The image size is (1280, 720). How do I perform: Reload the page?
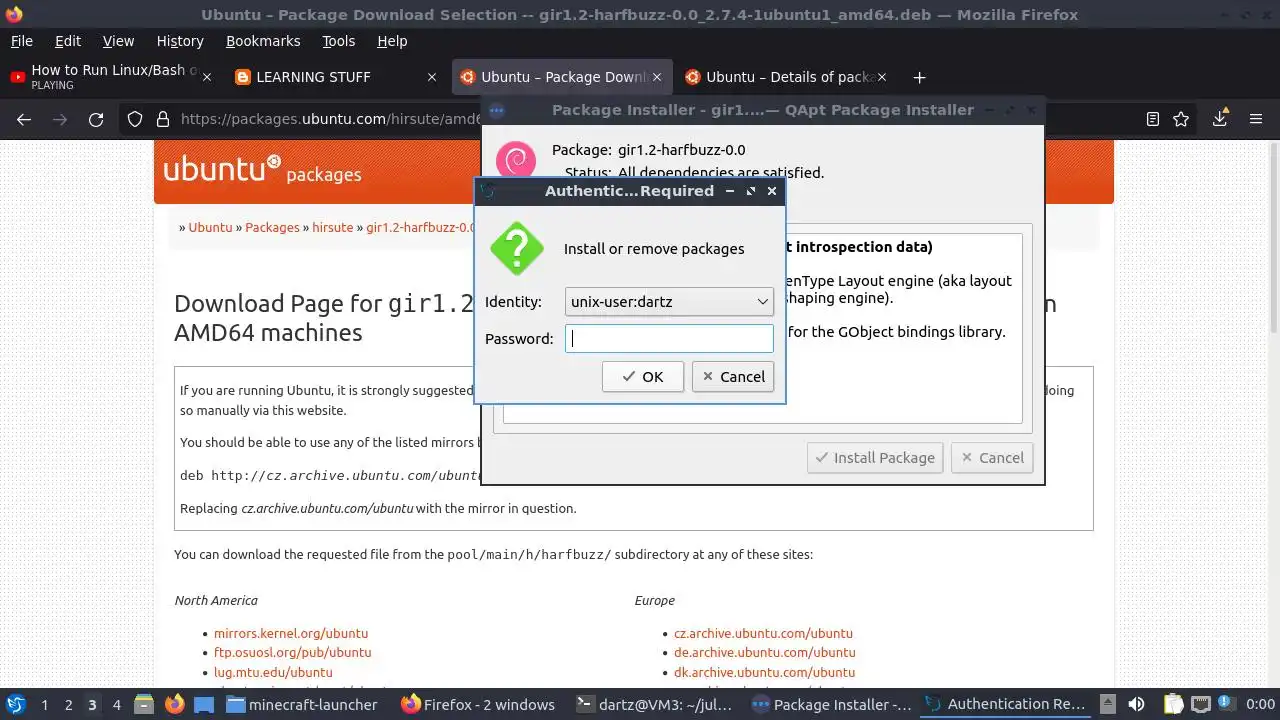96,119
